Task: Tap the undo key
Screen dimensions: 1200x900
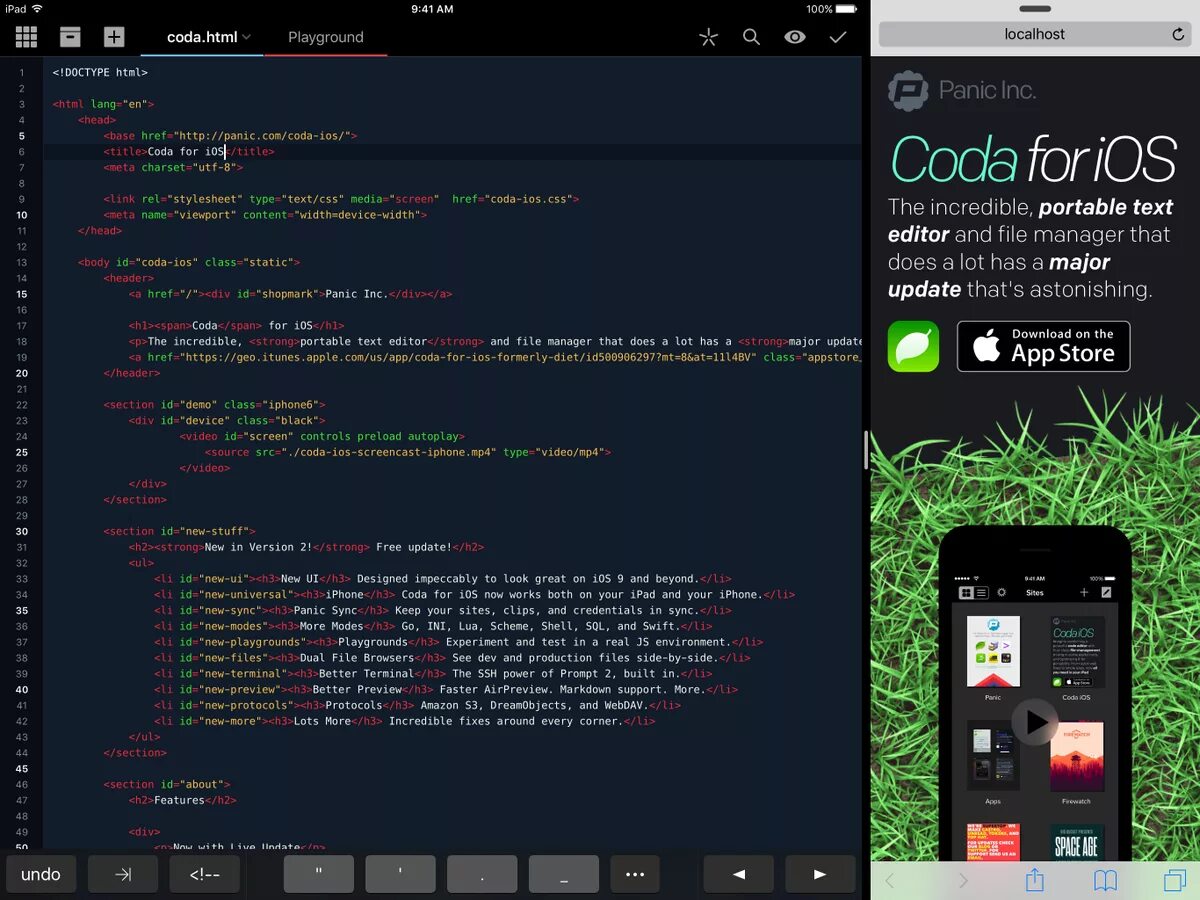Action: click(x=41, y=874)
